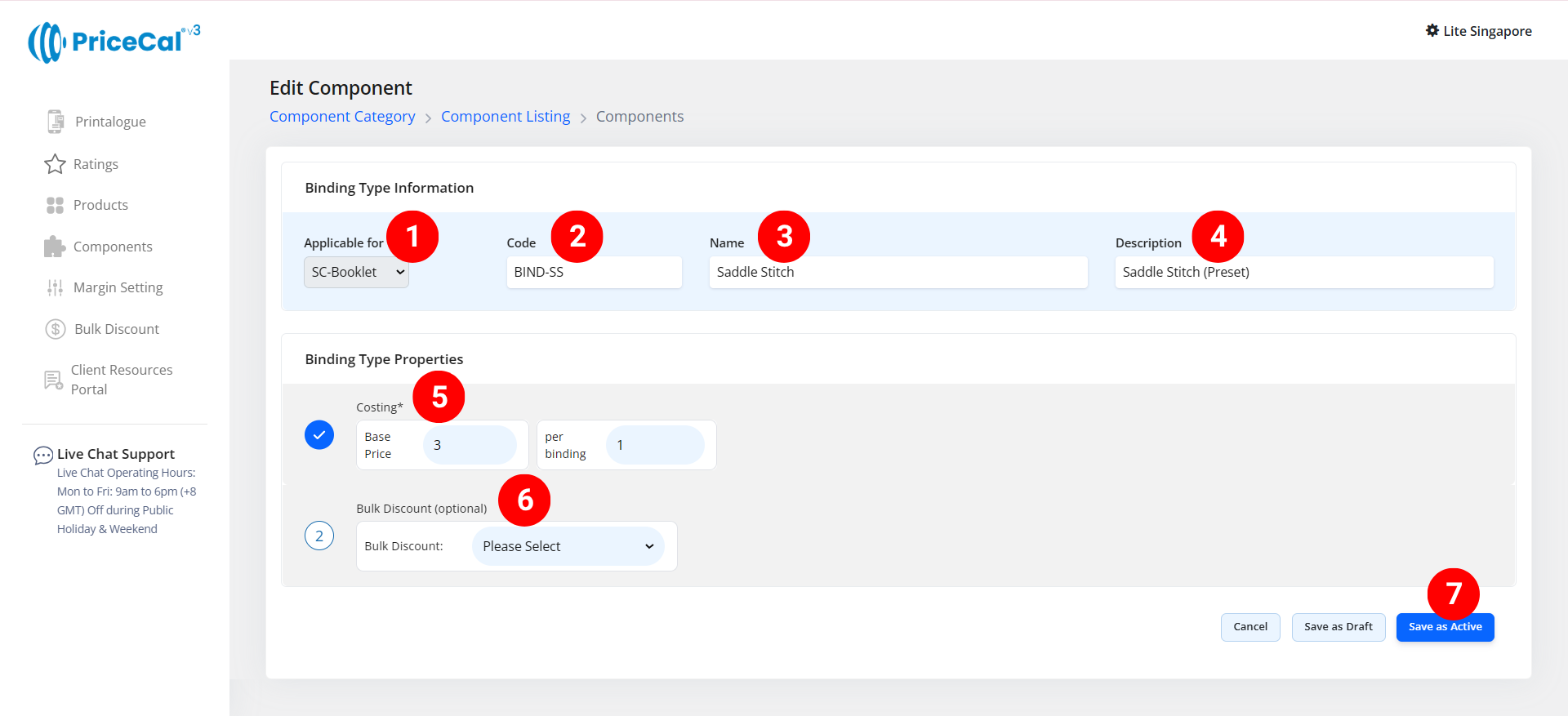Toggle the Costing step checkmark circle
1568x716 pixels.
319,435
